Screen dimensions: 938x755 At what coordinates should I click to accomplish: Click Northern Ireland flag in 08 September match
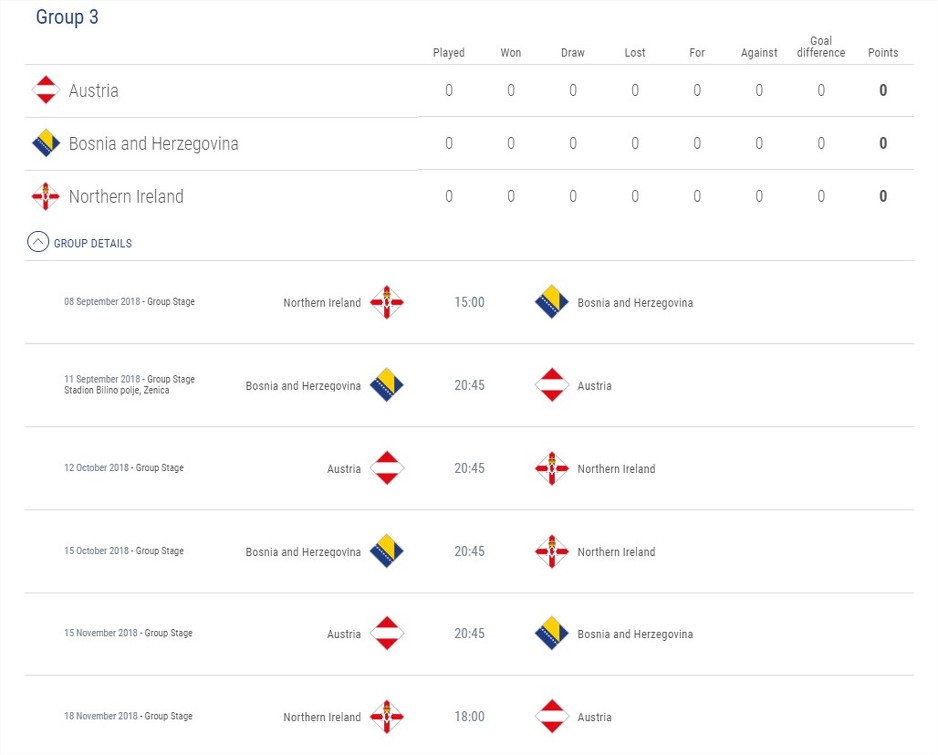[386, 302]
